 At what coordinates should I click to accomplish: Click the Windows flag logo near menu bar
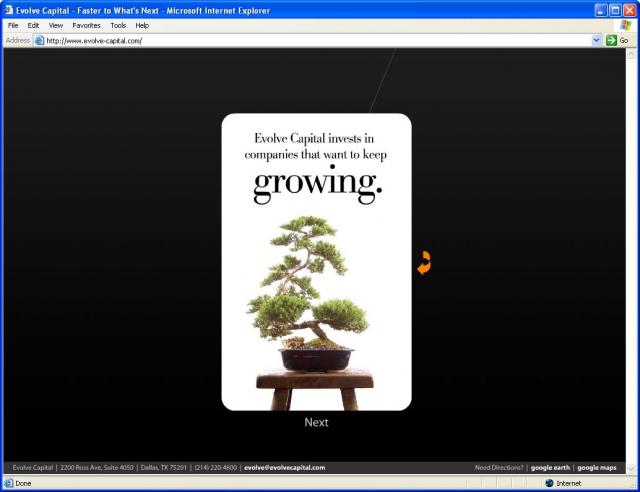click(x=627, y=25)
